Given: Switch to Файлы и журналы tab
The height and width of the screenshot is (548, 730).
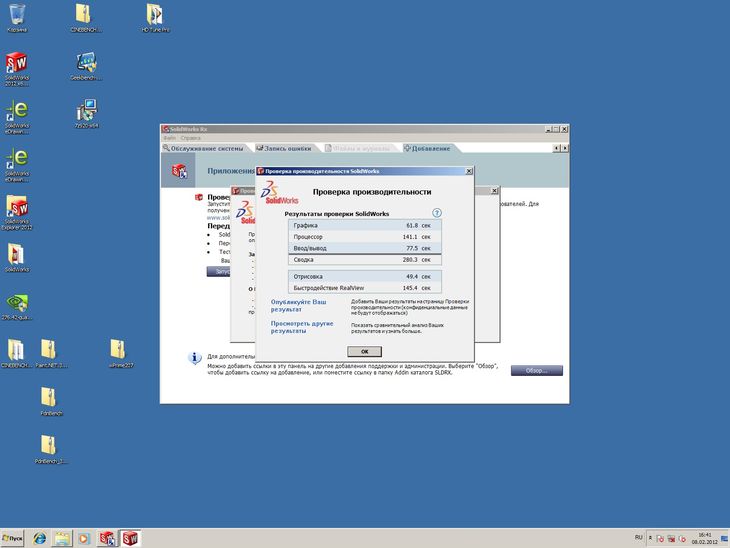Looking at the screenshot, I should [358, 149].
